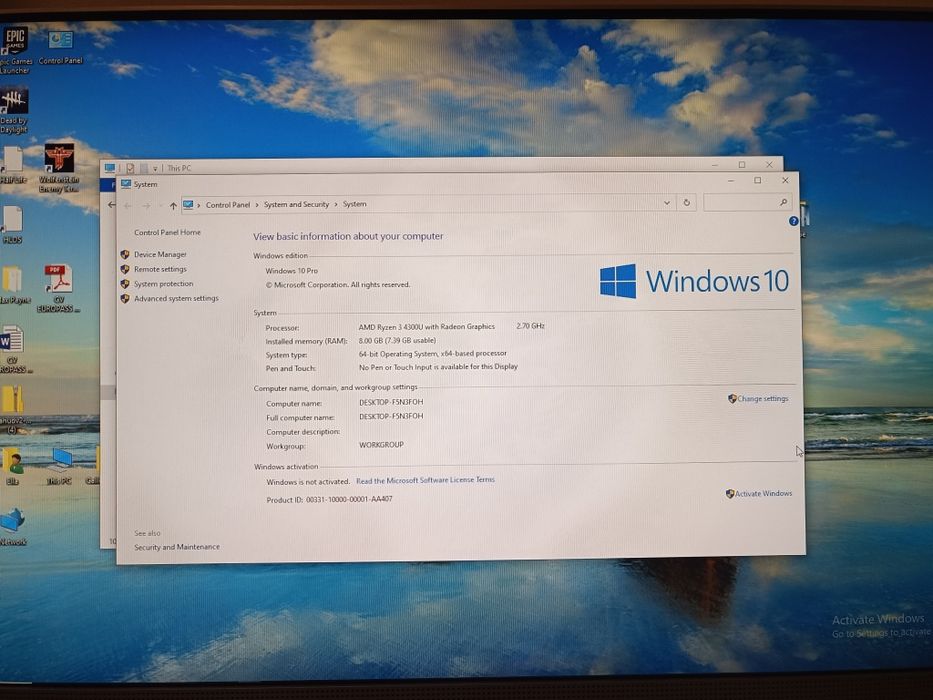Go up one level with the up arrow

click(x=173, y=205)
